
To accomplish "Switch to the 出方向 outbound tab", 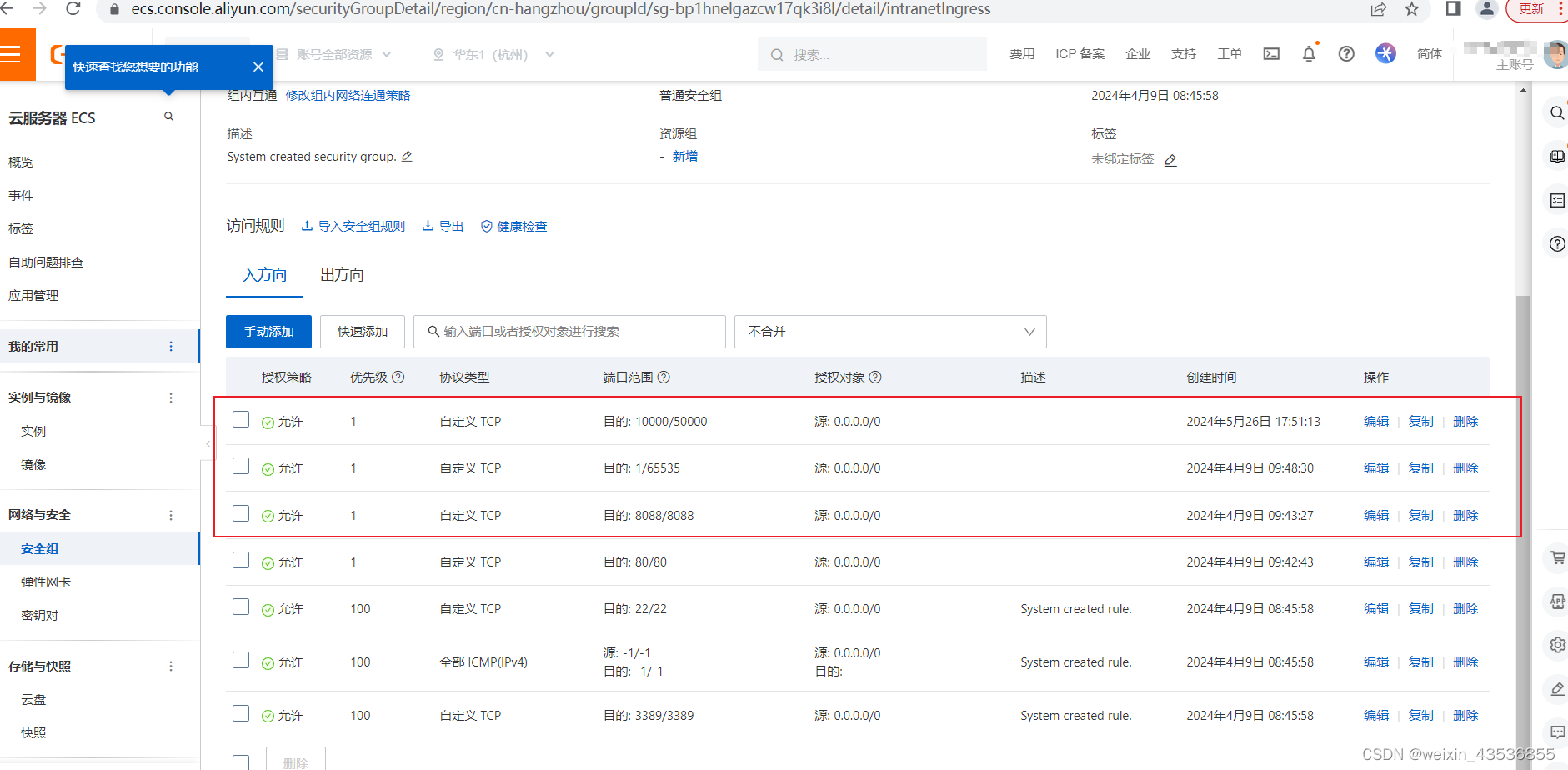I will click(x=342, y=275).
